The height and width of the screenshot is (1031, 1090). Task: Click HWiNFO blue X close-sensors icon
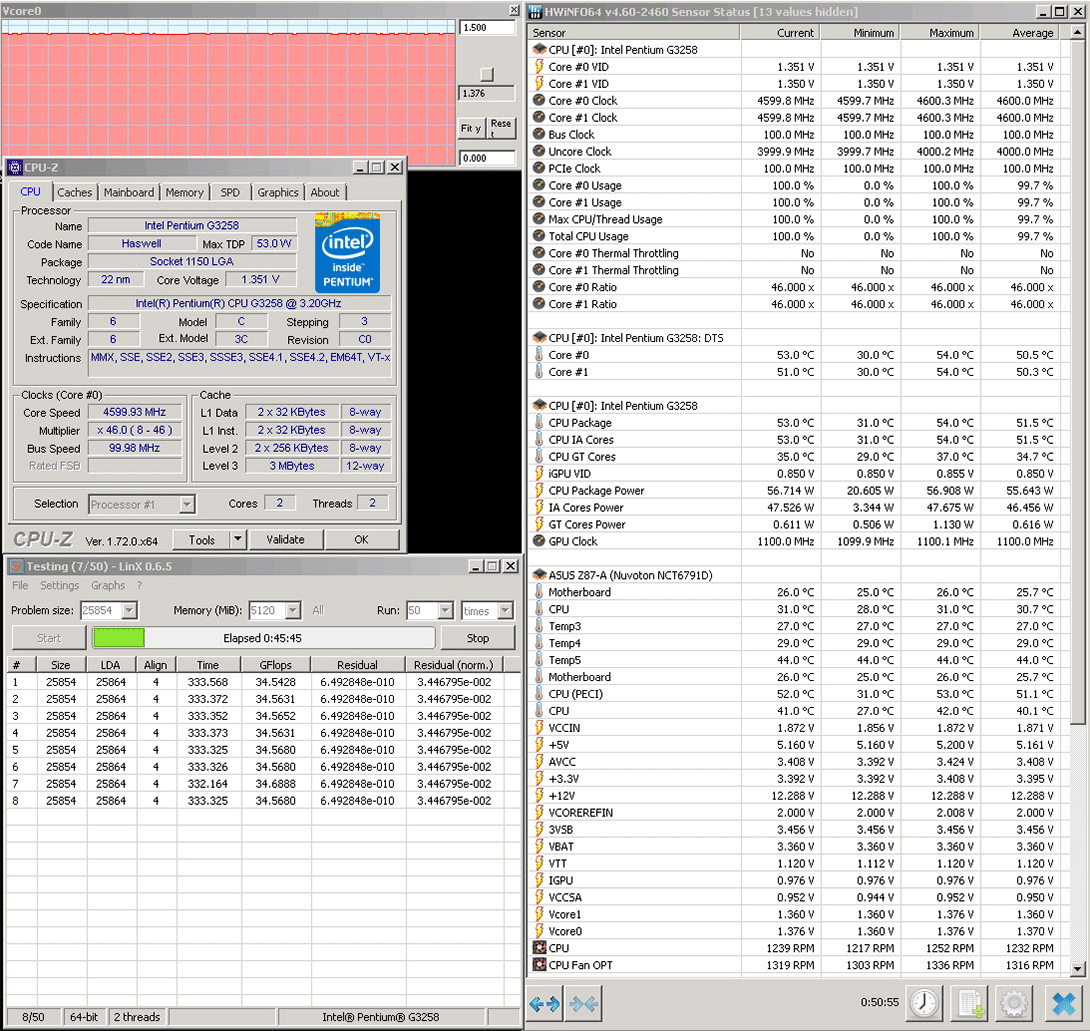(x=1064, y=1003)
